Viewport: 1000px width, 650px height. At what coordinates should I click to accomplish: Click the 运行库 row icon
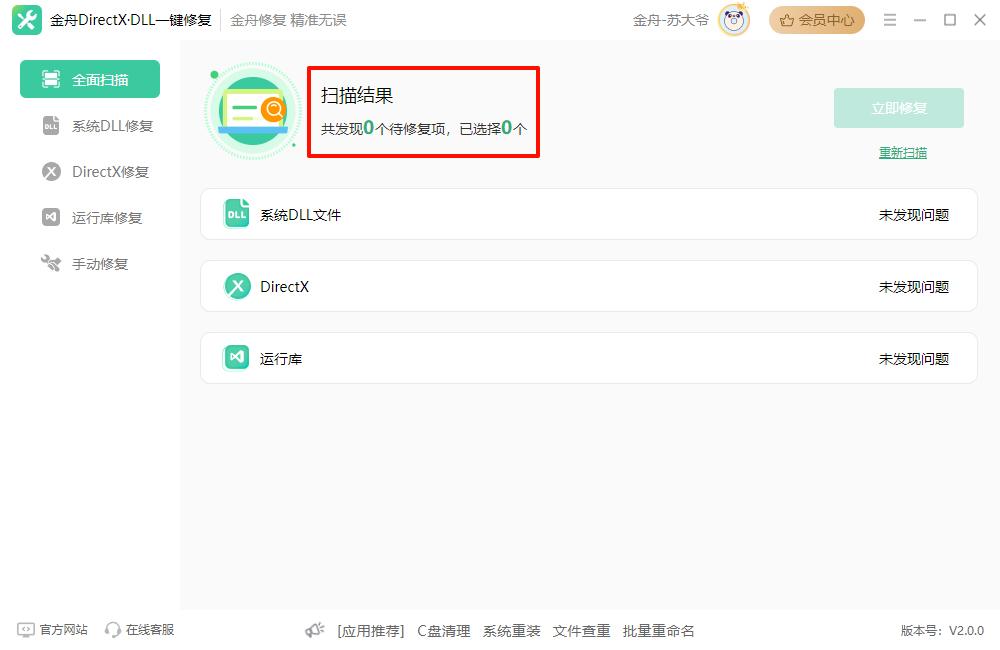[x=237, y=358]
